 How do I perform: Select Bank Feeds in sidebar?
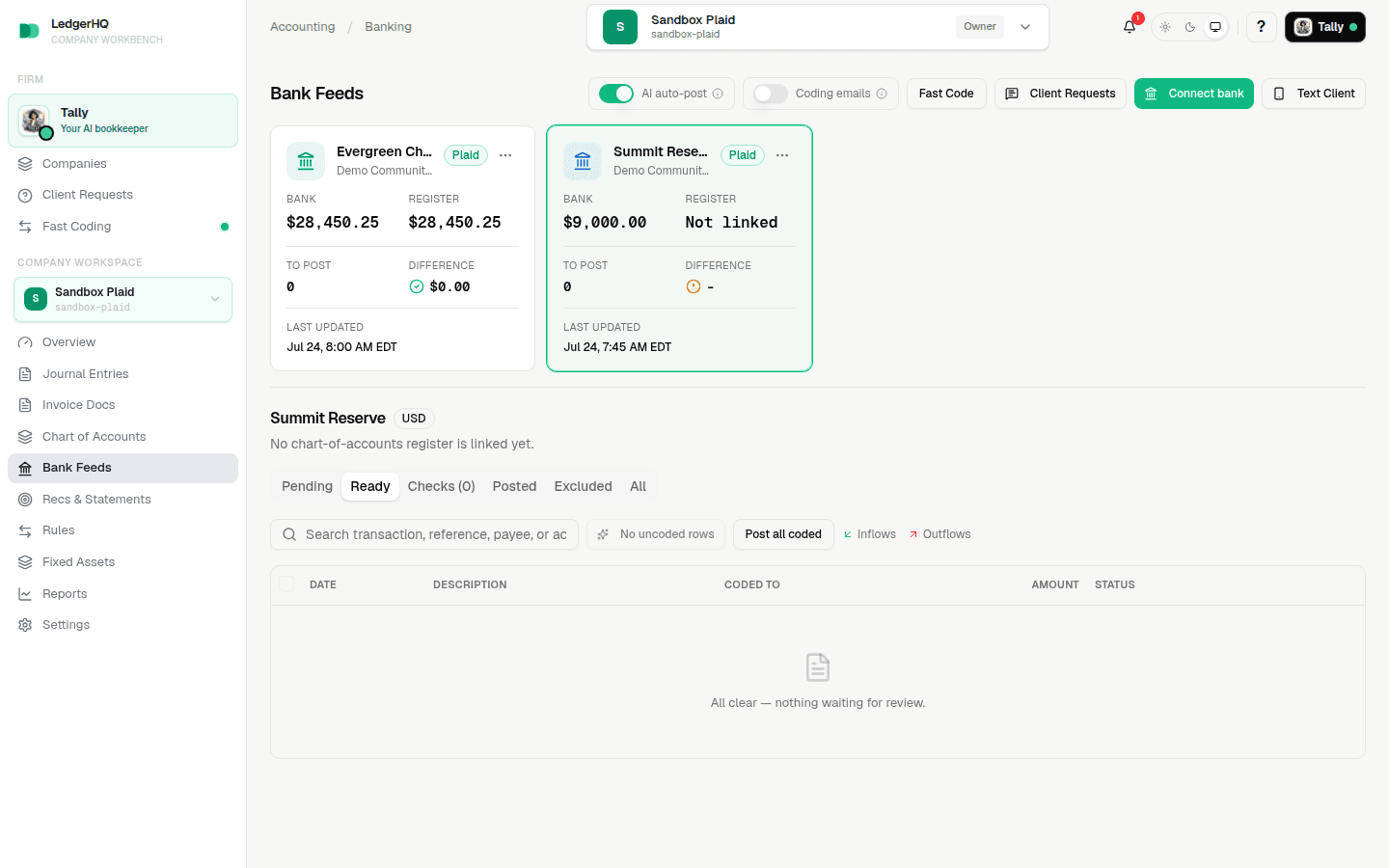(x=123, y=468)
